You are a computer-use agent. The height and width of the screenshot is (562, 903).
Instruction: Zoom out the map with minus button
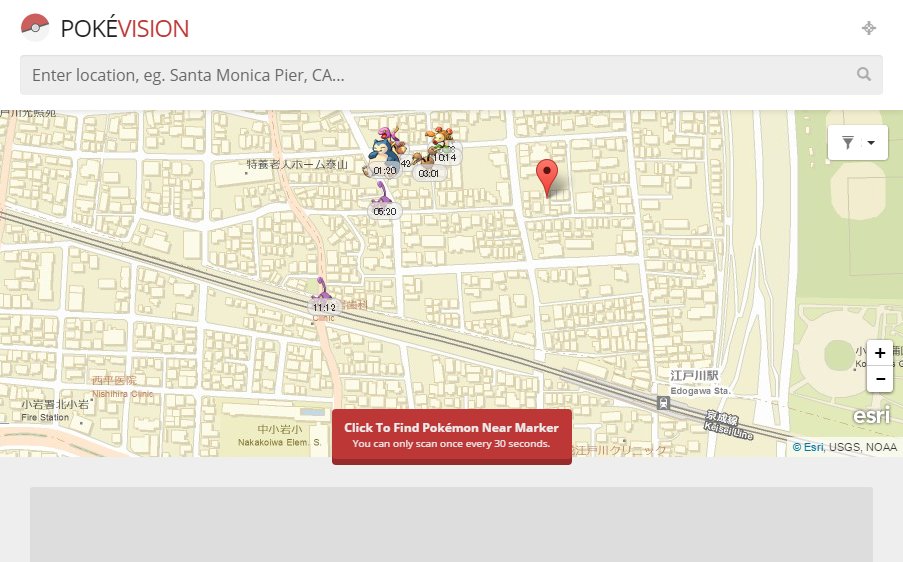click(x=879, y=379)
